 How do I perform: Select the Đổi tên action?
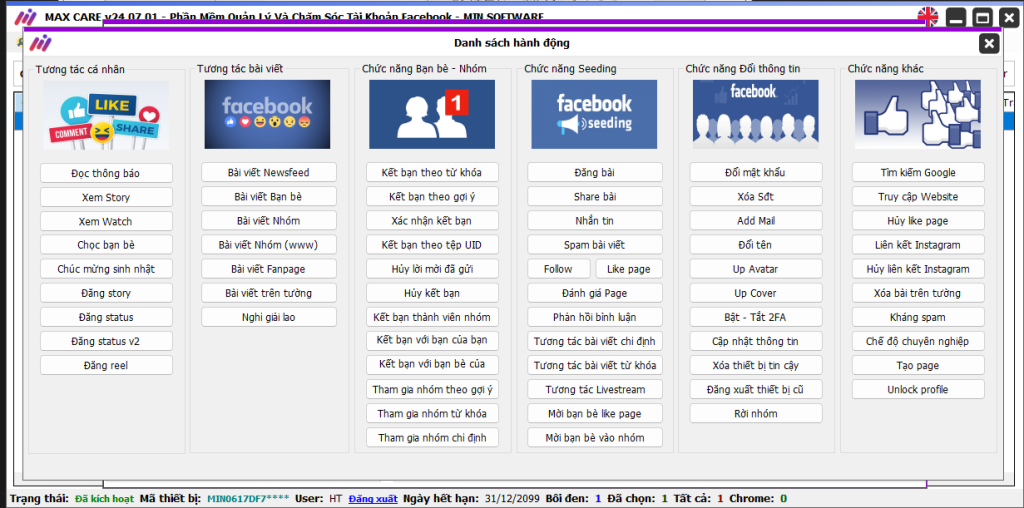click(x=756, y=245)
